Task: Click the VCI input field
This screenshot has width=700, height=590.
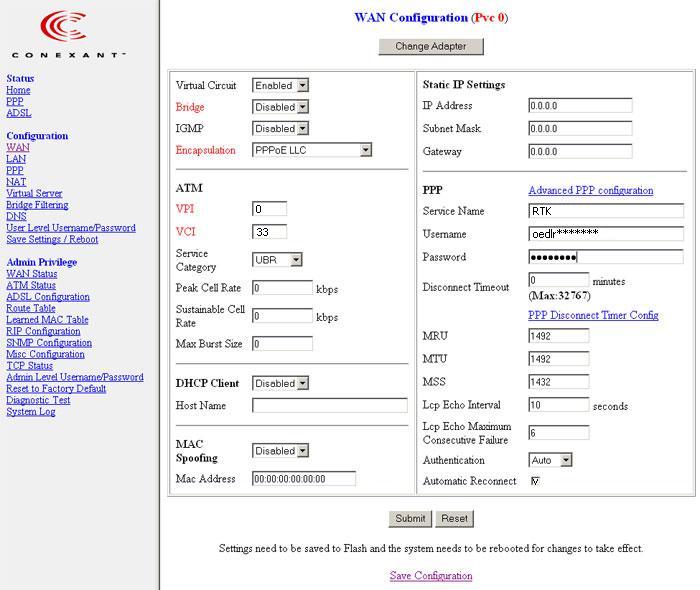Action: click(x=270, y=232)
